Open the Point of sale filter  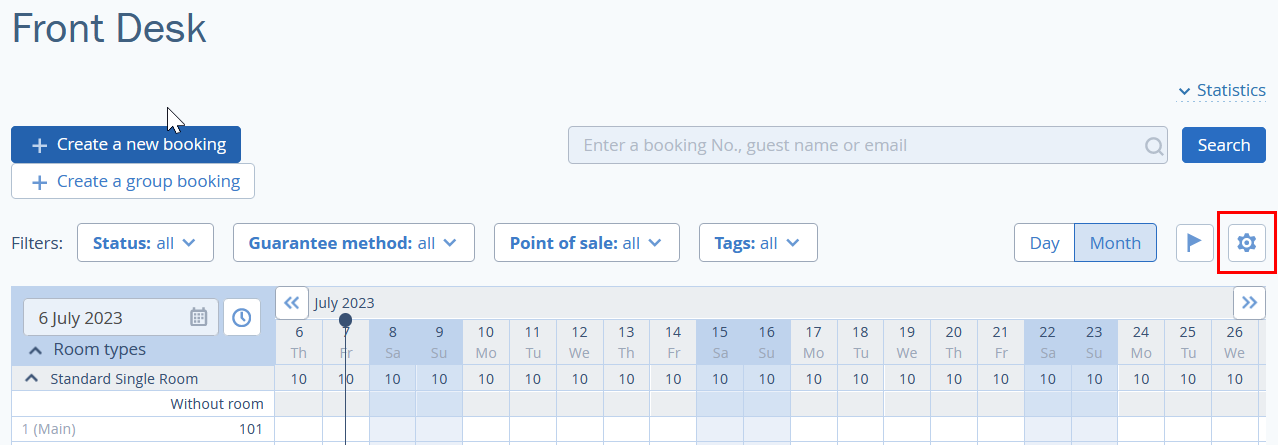coord(587,243)
